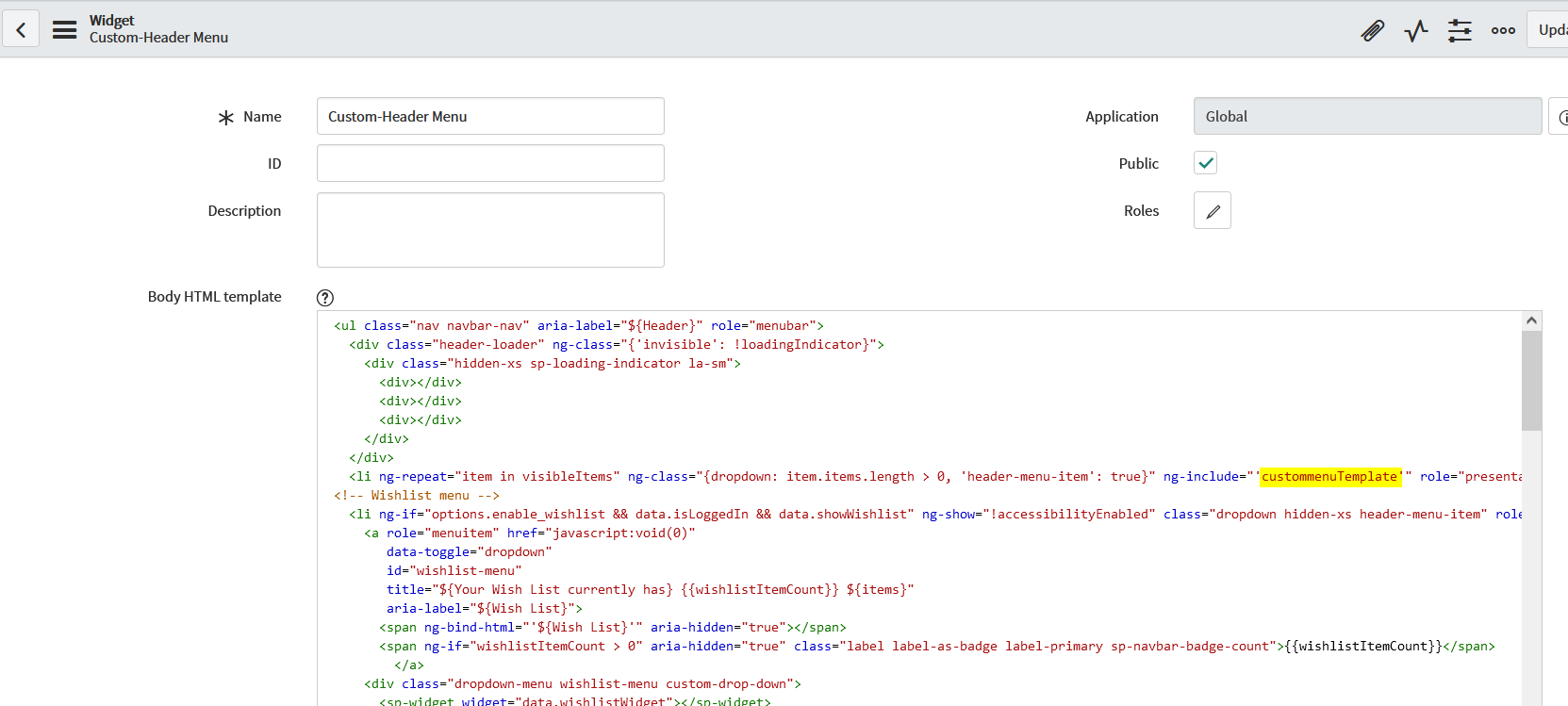The image size is (1568, 706).
Task: Click the 'dropdown-menu wishlist-menu' div line
Action: coord(583,683)
